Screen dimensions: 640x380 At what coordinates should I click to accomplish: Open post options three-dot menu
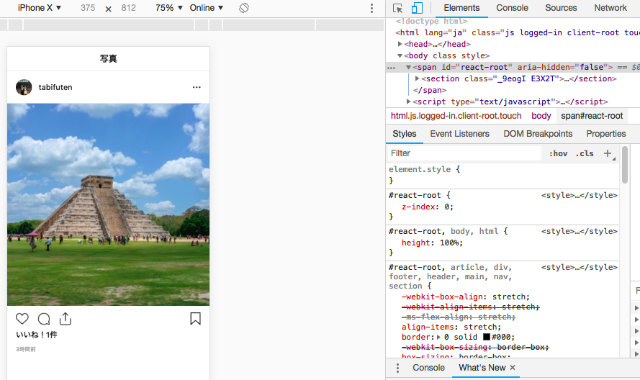tap(197, 87)
